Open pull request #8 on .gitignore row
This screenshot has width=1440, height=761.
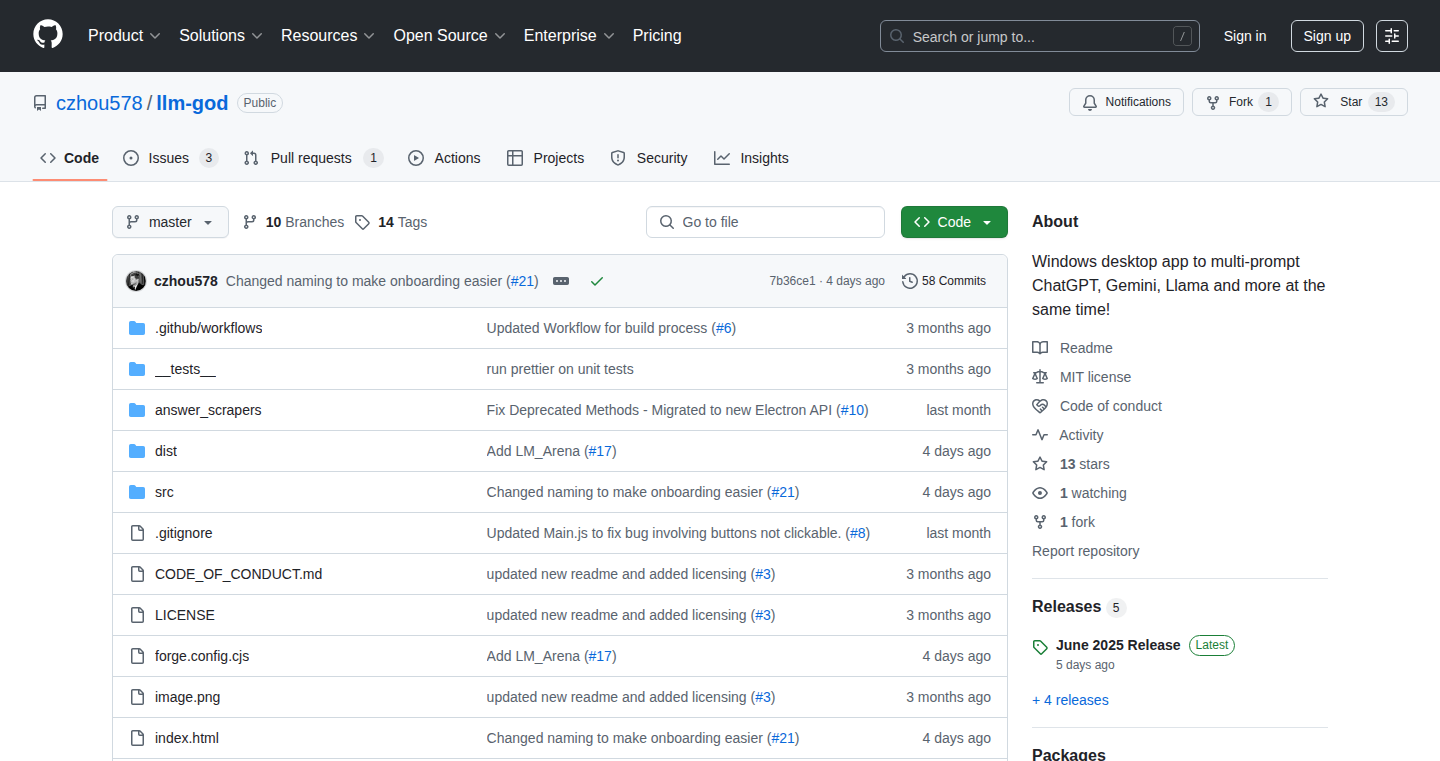858,533
